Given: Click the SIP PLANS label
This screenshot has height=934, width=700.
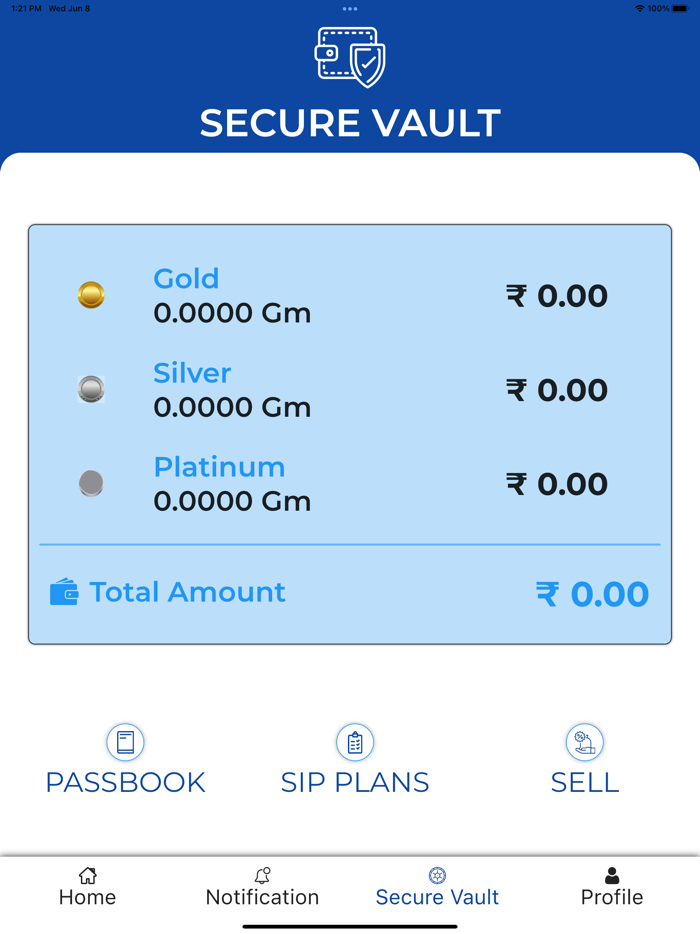Looking at the screenshot, I should [x=355, y=782].
